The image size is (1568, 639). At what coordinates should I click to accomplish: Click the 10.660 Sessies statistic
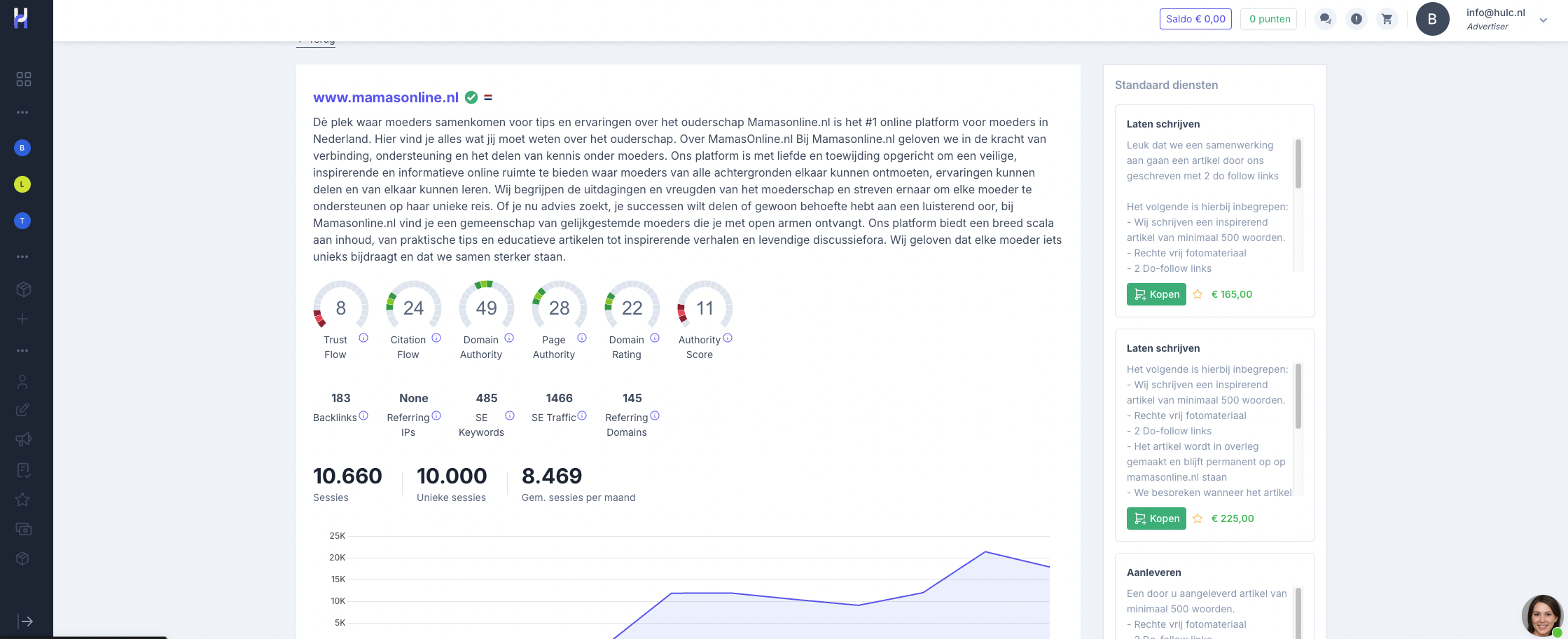click(x=347, y=483)
